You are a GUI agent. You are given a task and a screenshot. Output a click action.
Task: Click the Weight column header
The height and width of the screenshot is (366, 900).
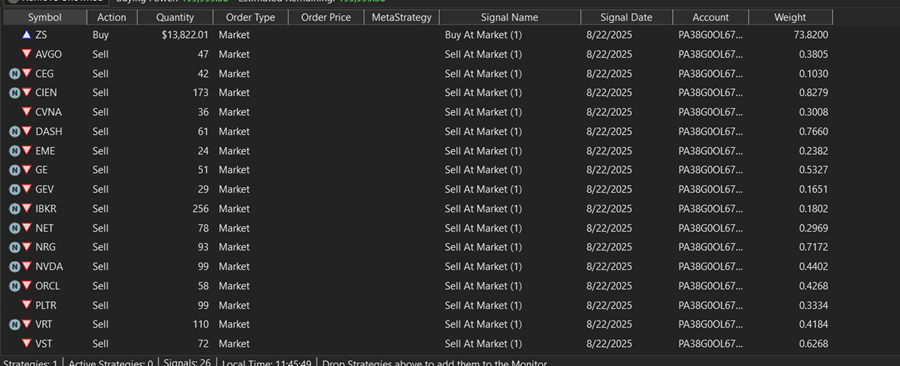(790, 17)
